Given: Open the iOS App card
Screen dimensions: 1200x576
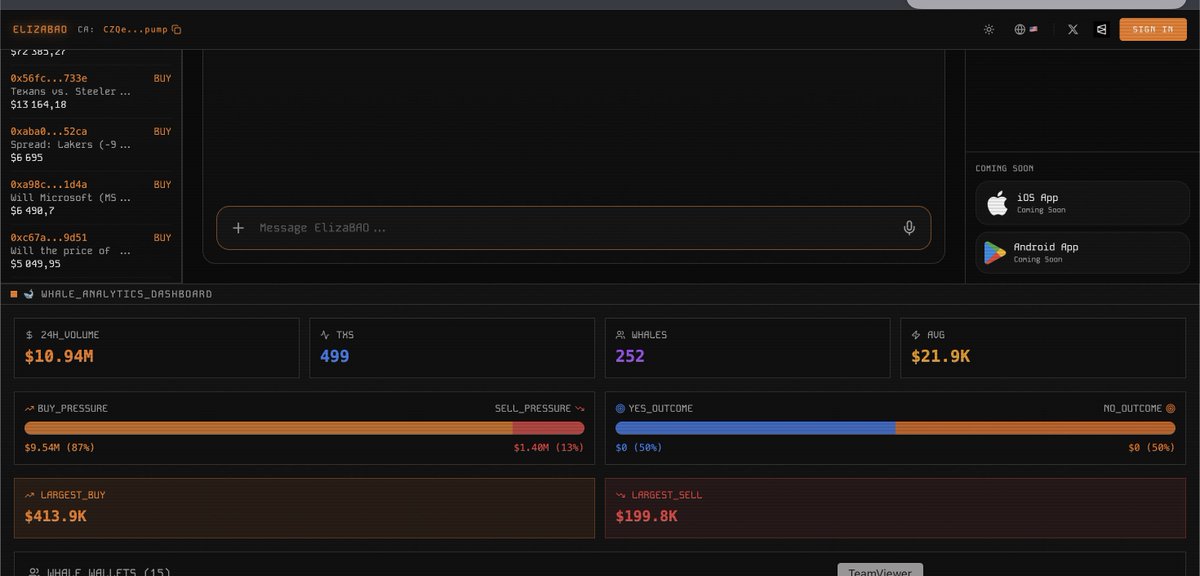Looking at the screenshot, I should point(1081,203).
